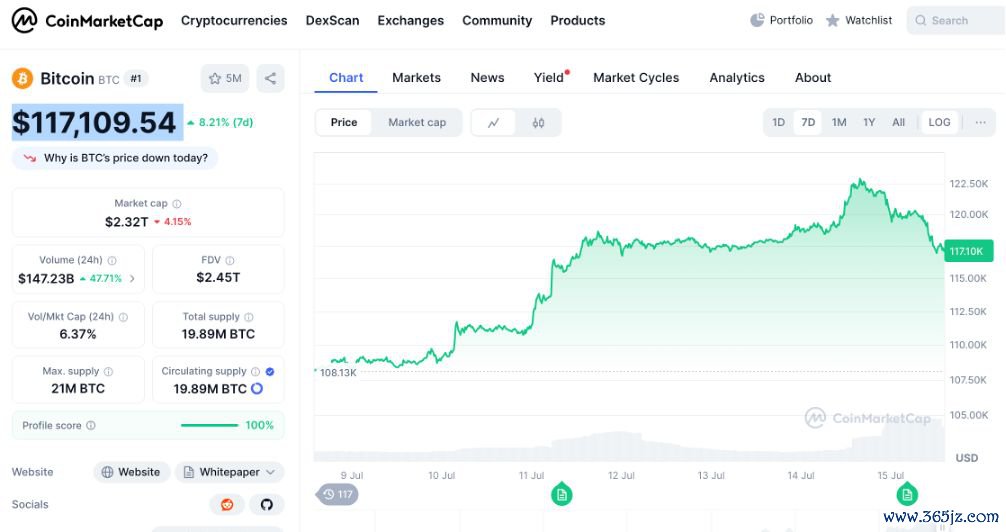Open news marker under 11 Jul
The image size is (1006, 532).
(561, 494)
